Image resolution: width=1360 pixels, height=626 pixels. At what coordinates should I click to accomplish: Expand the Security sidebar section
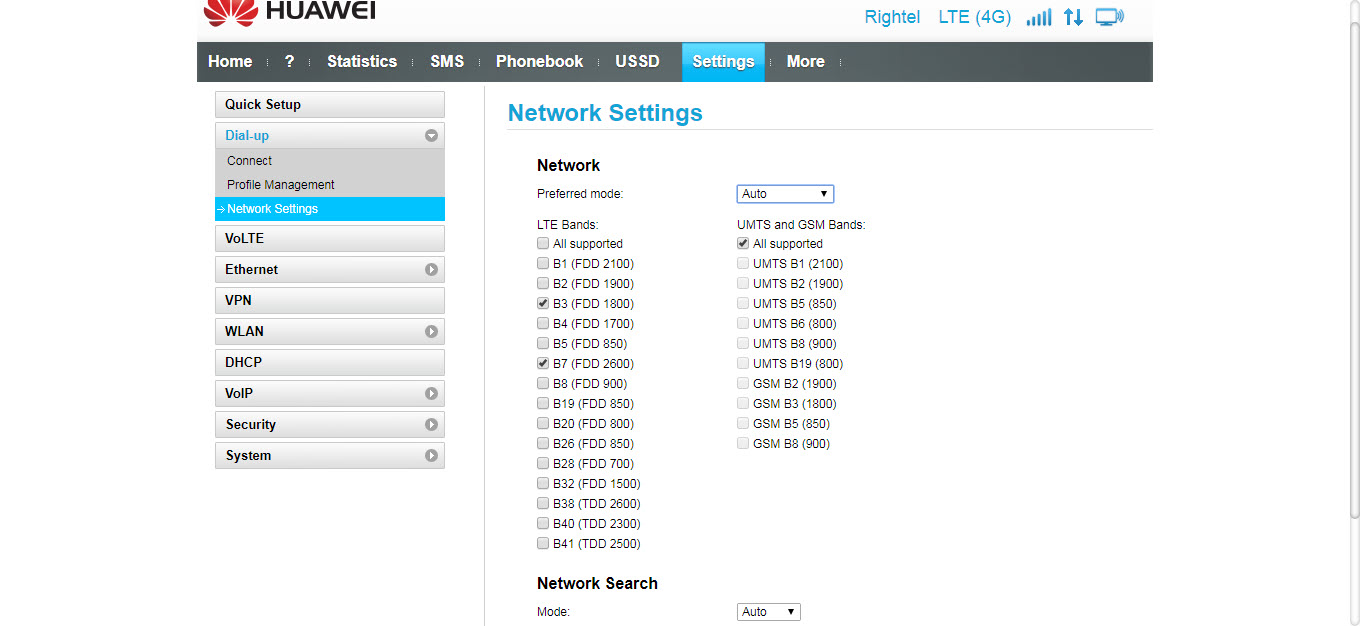329,425
